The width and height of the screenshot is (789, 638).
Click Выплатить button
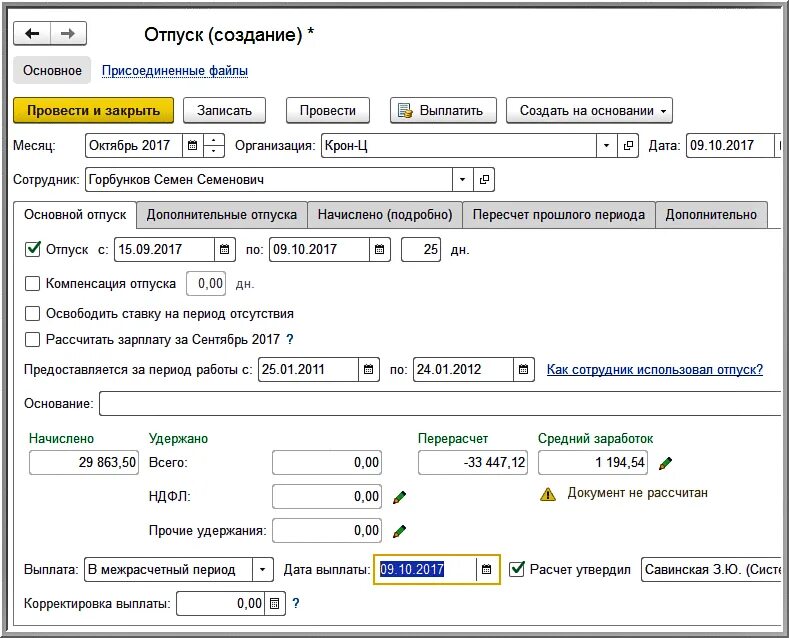[443, 111]
